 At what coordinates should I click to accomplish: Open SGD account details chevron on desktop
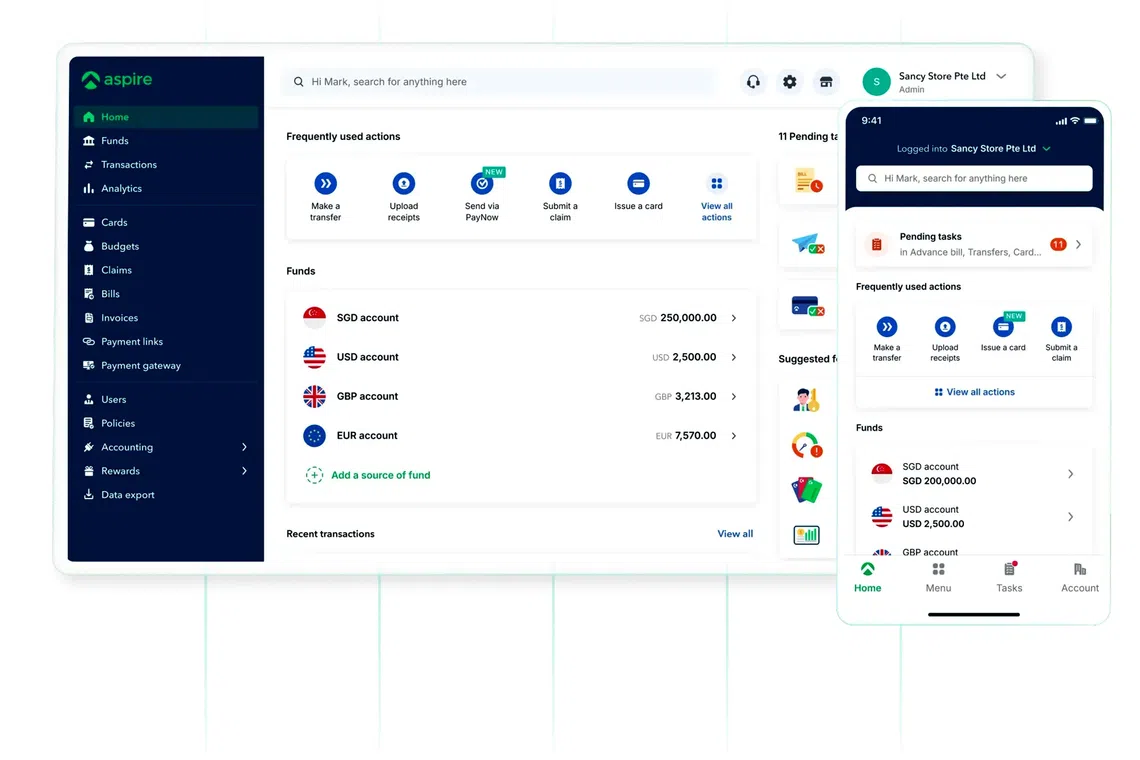click(x=734, y=318)
